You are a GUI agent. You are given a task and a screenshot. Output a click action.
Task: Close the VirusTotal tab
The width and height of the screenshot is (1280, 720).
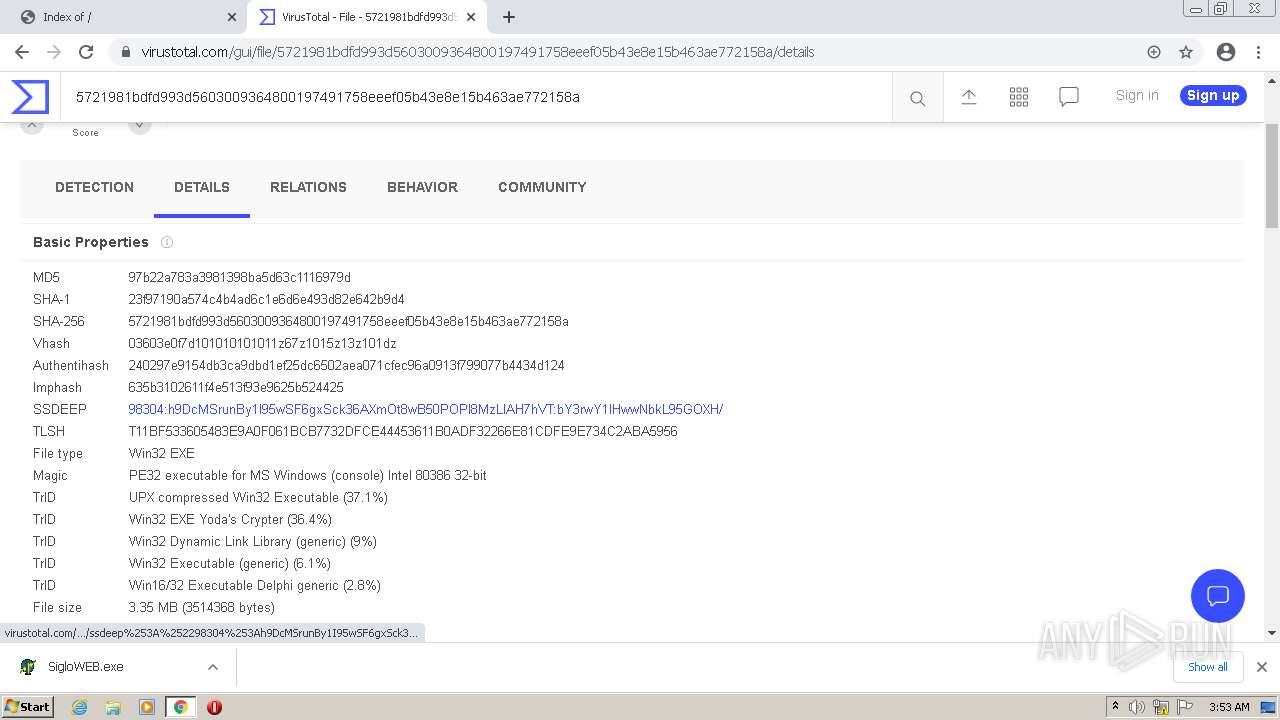[x=471, y=17]
